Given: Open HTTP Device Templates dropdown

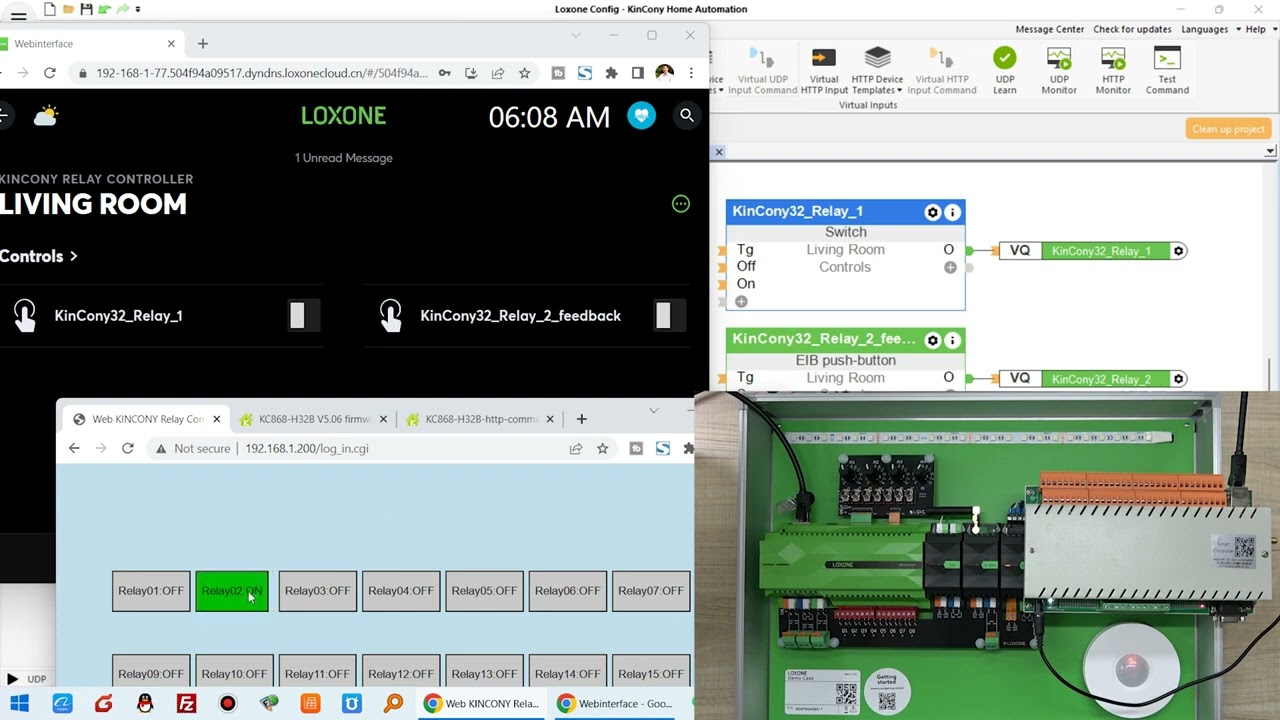Looking at the screenshot, I should [x=877, y=70].
